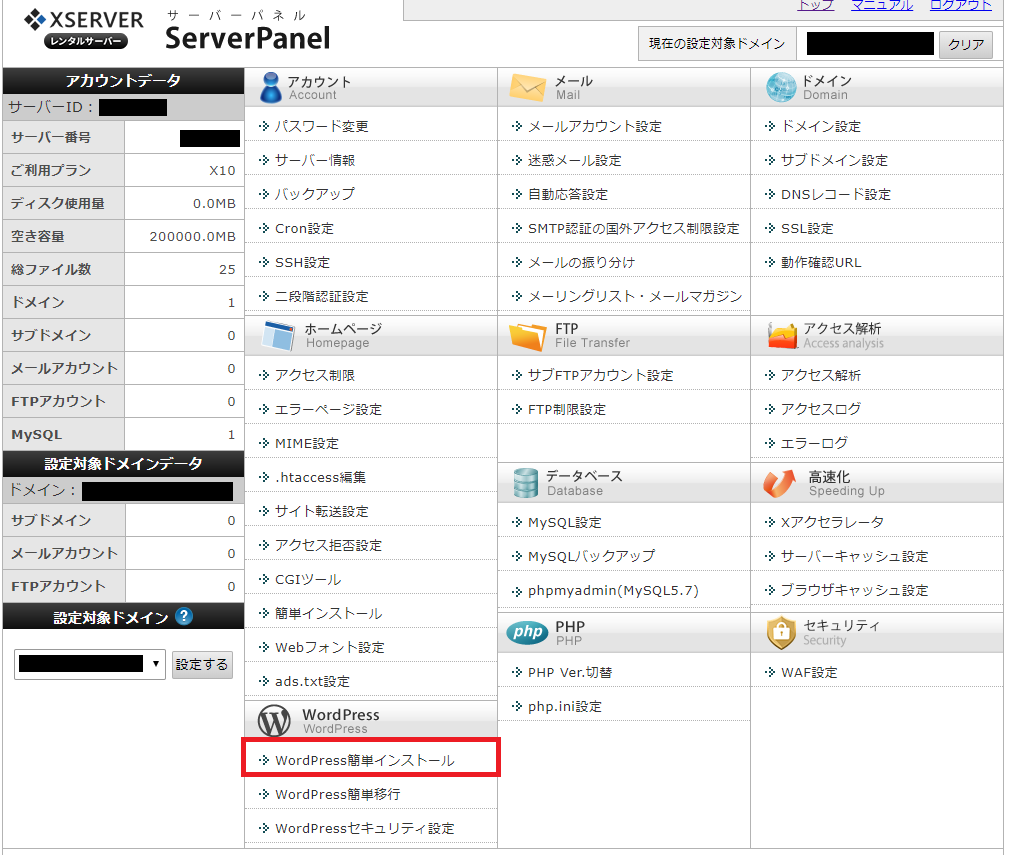Open the マニュアル link
Image resolution: width=1009 pixels, height=855 pixels.
pos(882,6)
